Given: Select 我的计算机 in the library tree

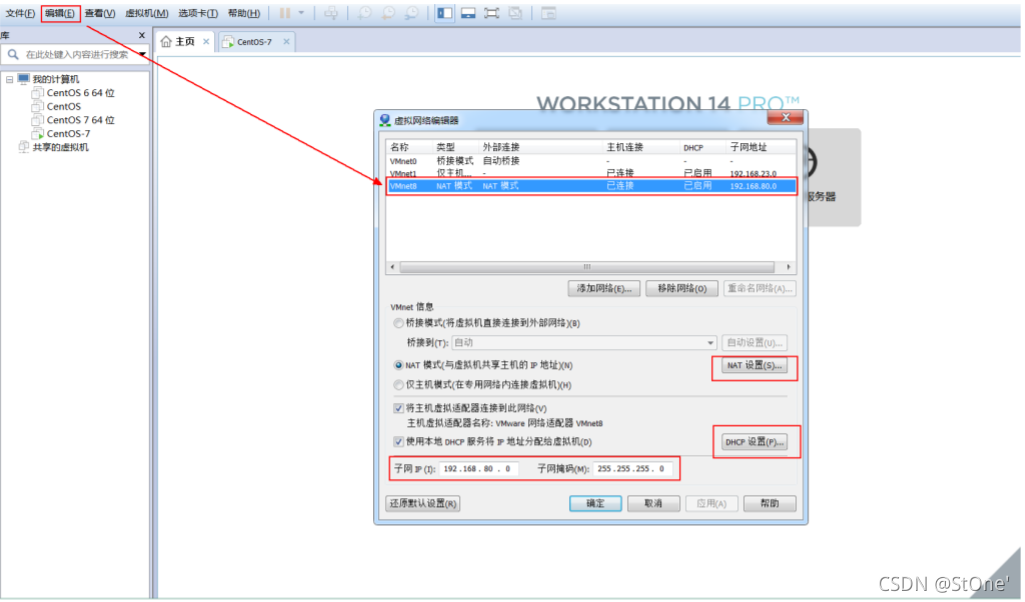Looking at the screenshot, I should pos(56,79).
